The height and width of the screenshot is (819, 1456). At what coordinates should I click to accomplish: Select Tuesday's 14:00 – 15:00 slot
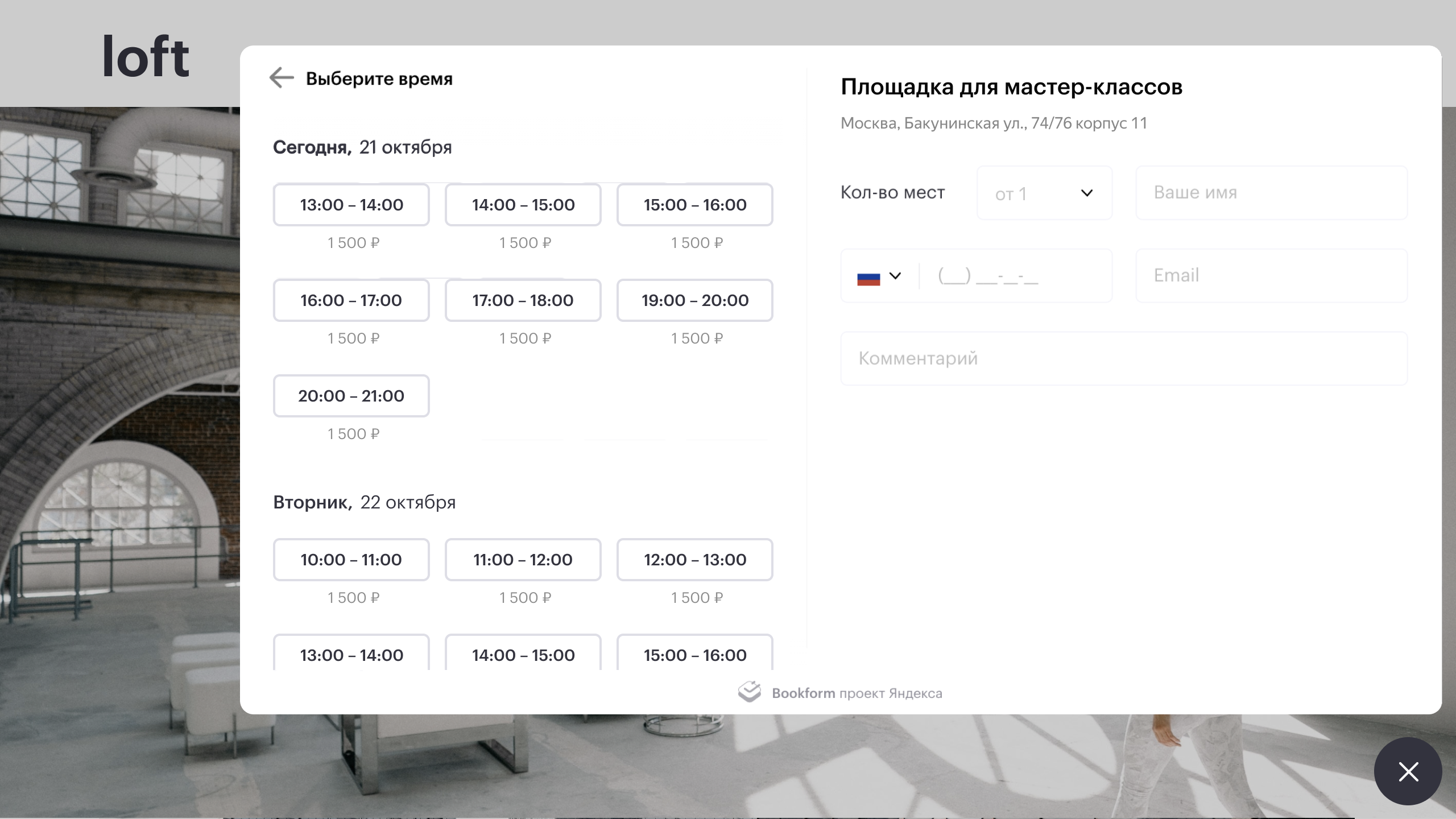[x=523, y=653]
